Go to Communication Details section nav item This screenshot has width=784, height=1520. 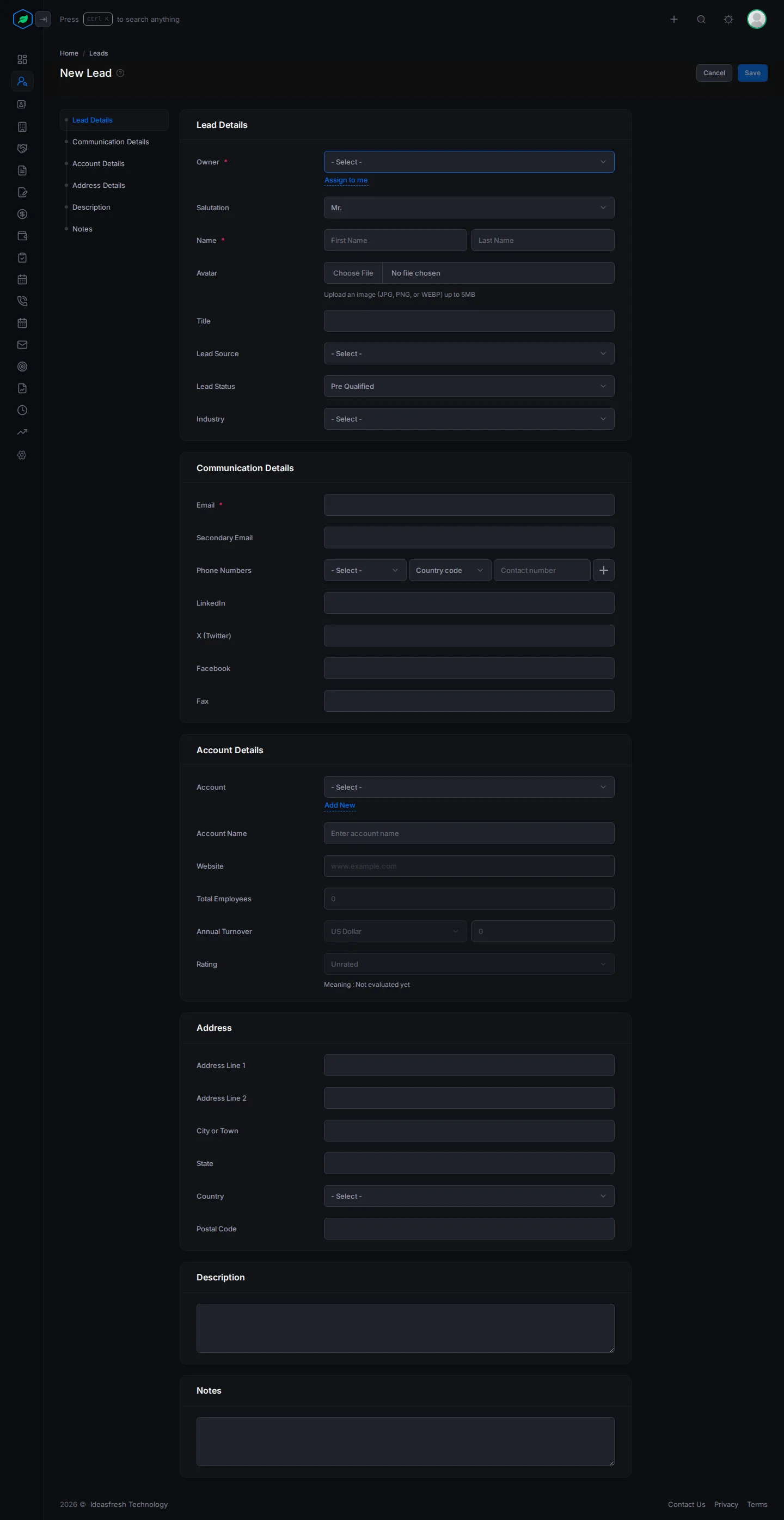point(111,142)
